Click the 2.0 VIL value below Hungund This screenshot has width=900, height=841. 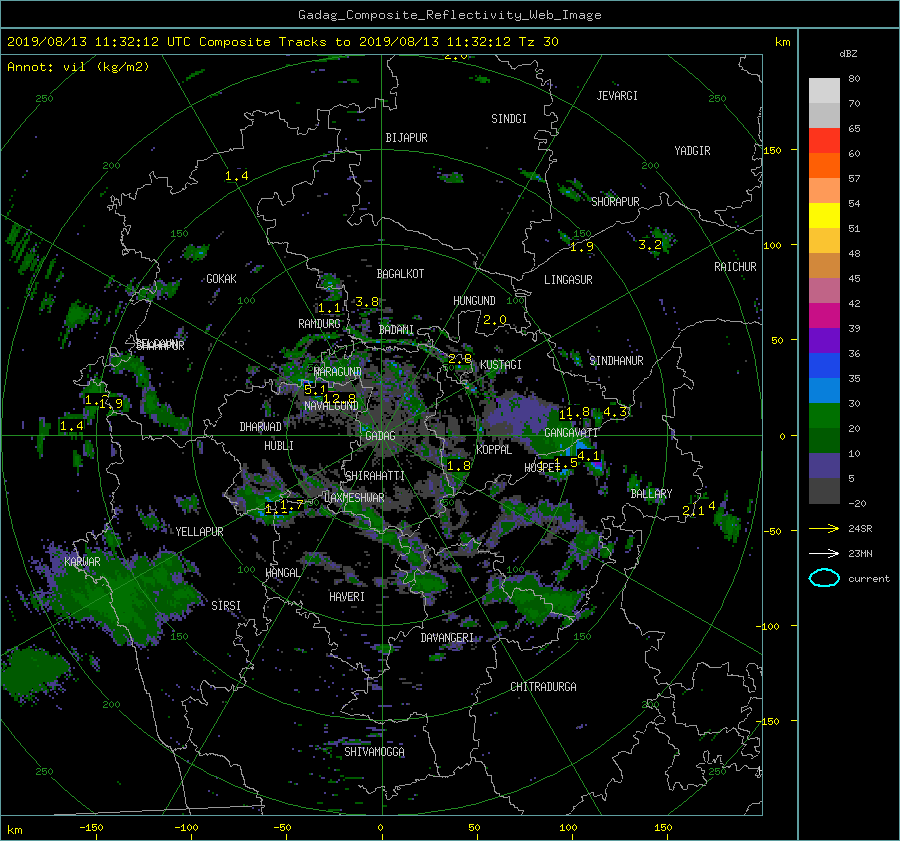coord(495,320)
